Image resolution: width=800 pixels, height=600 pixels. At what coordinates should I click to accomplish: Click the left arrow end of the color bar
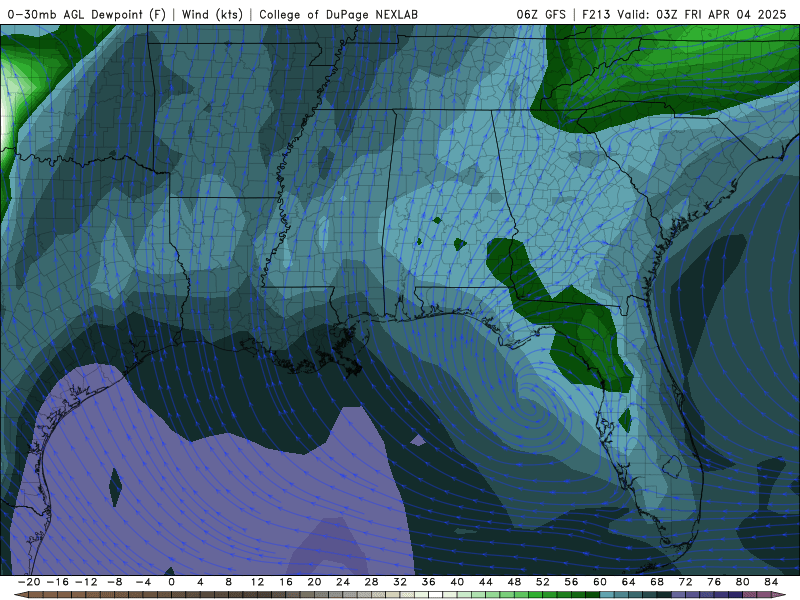point(20,595)
